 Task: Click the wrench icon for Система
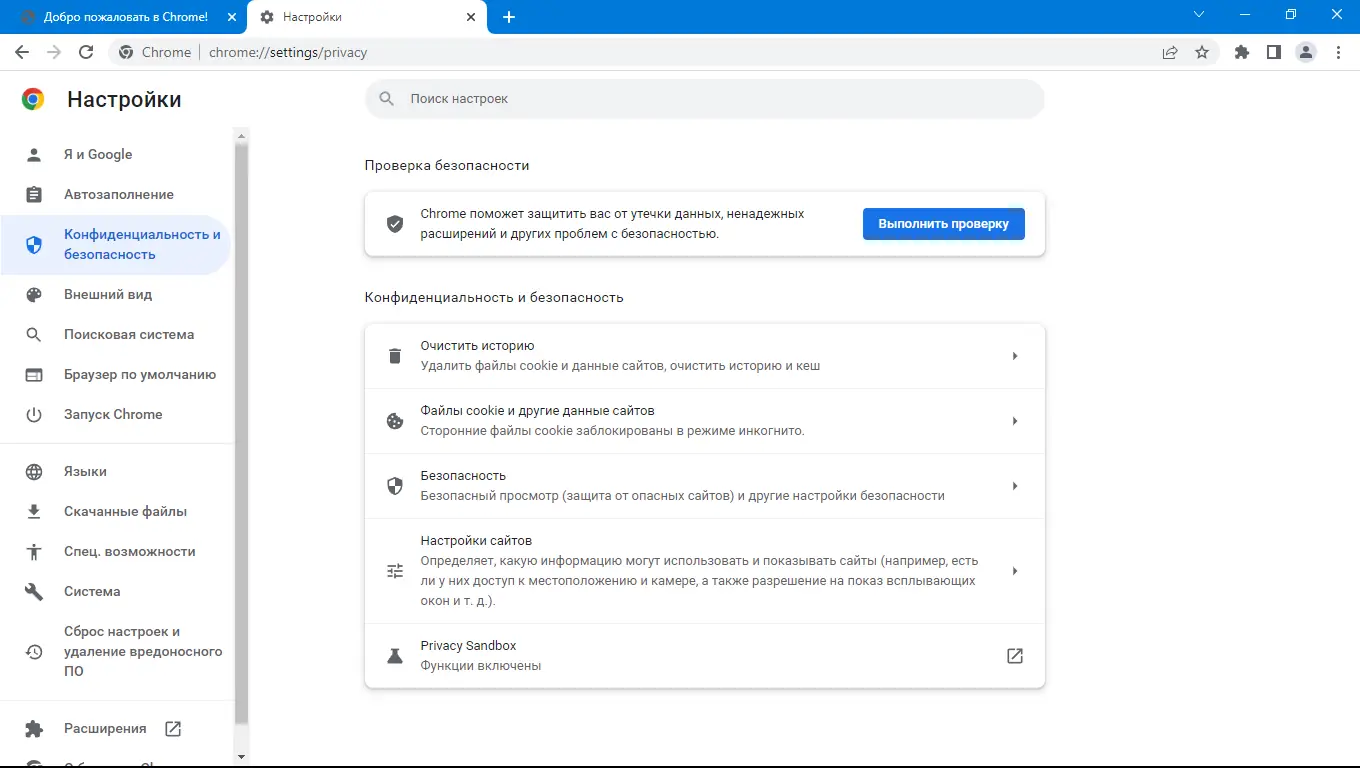click(34, 591)
